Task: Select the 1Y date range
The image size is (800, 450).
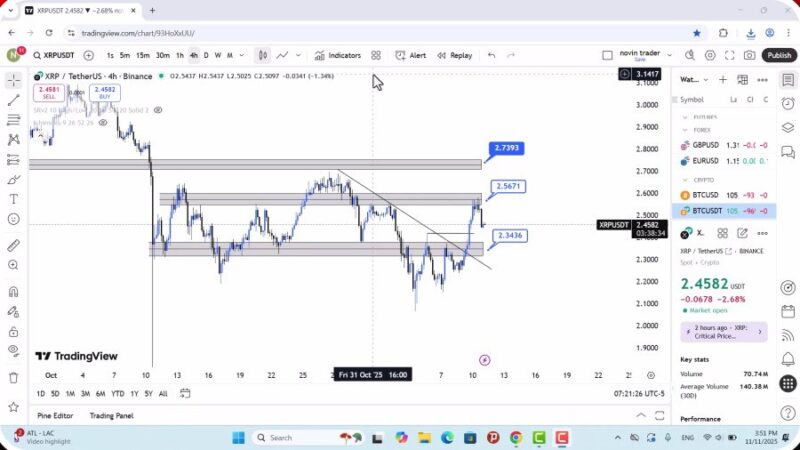Action: (x=134, y=393)
